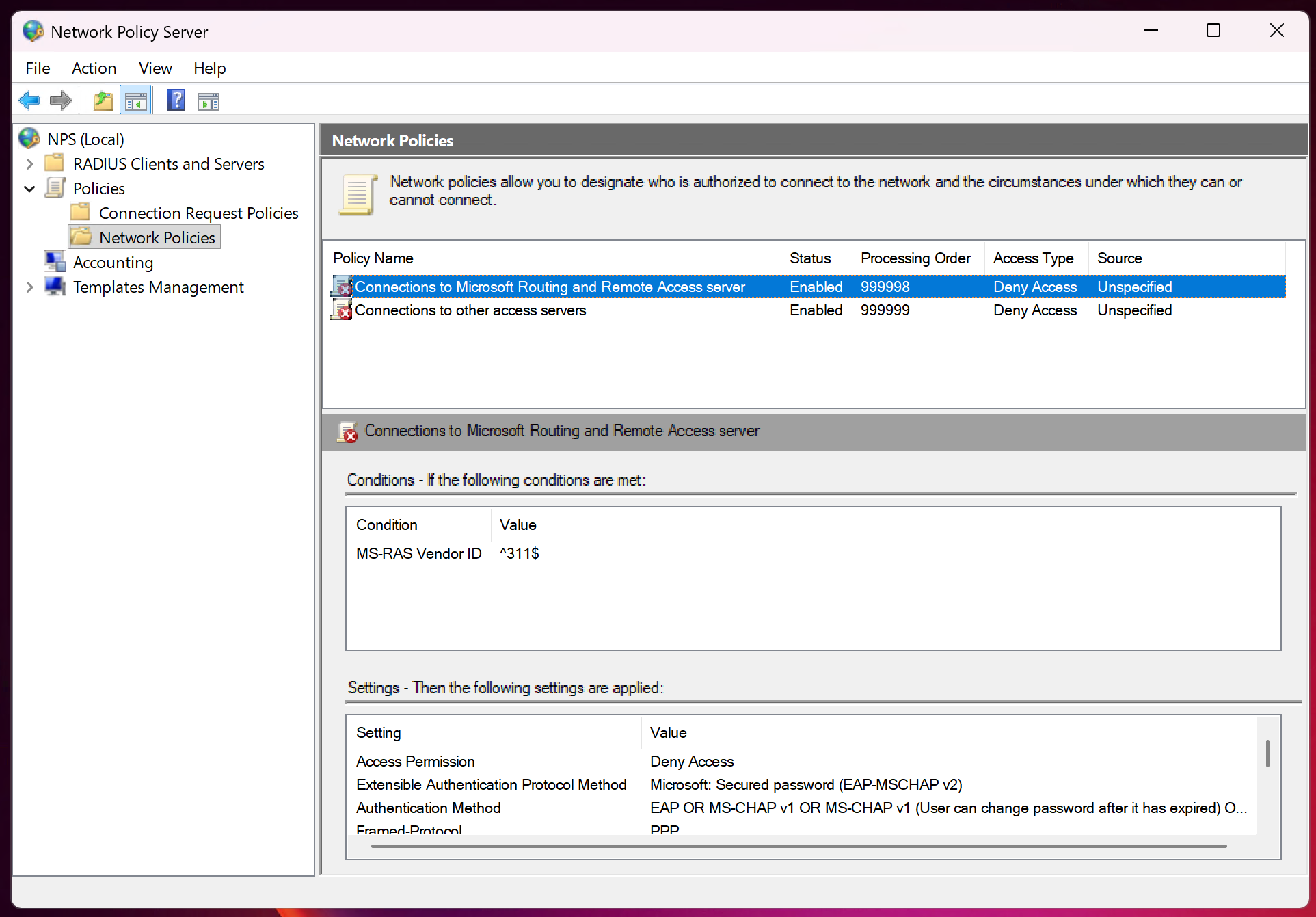Click the Access Type column header

[x=1034, y=258]
